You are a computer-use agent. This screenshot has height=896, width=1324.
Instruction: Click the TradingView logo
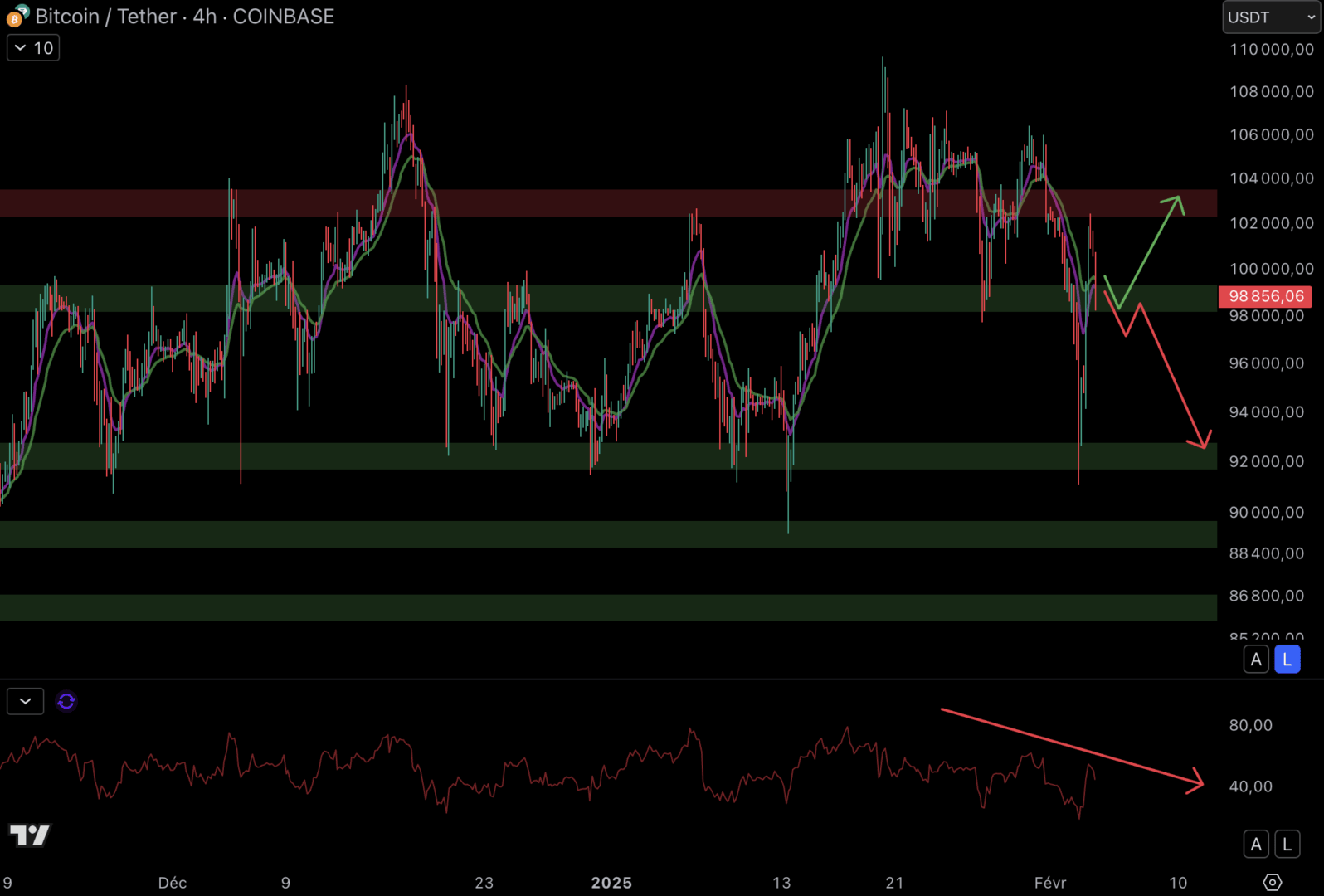(30, 835)
